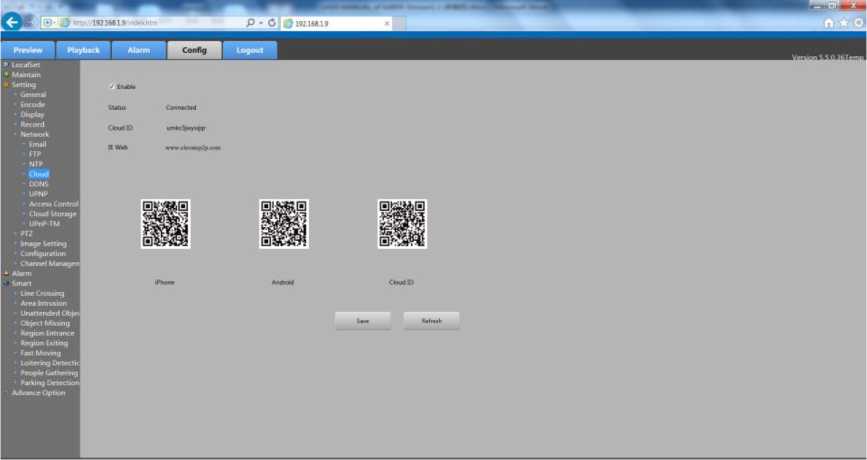This screenshot has height=460, width=867.
Task: Open the Playback tab
Action: click(83, 50)
